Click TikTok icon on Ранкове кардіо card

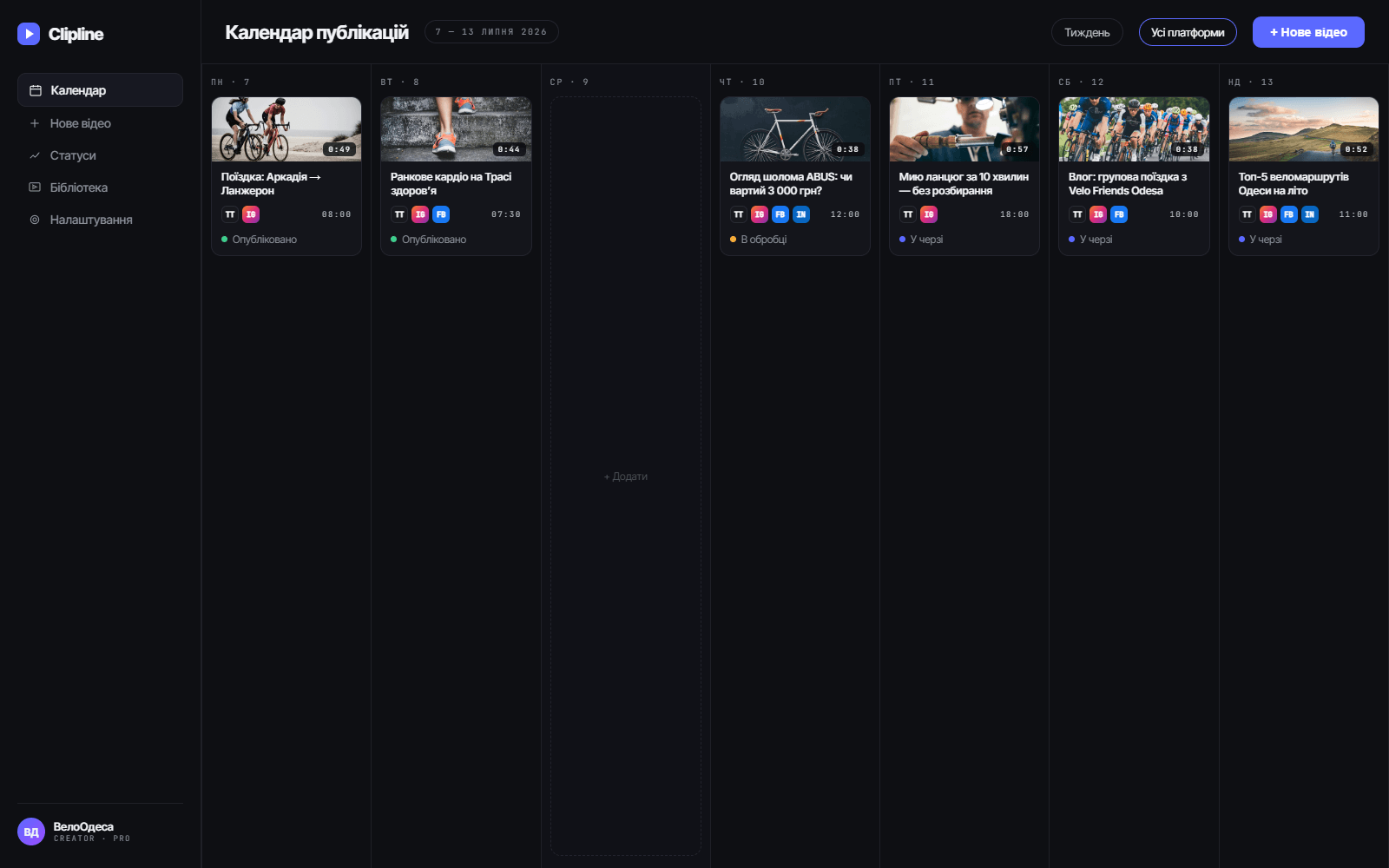point(399,214)
